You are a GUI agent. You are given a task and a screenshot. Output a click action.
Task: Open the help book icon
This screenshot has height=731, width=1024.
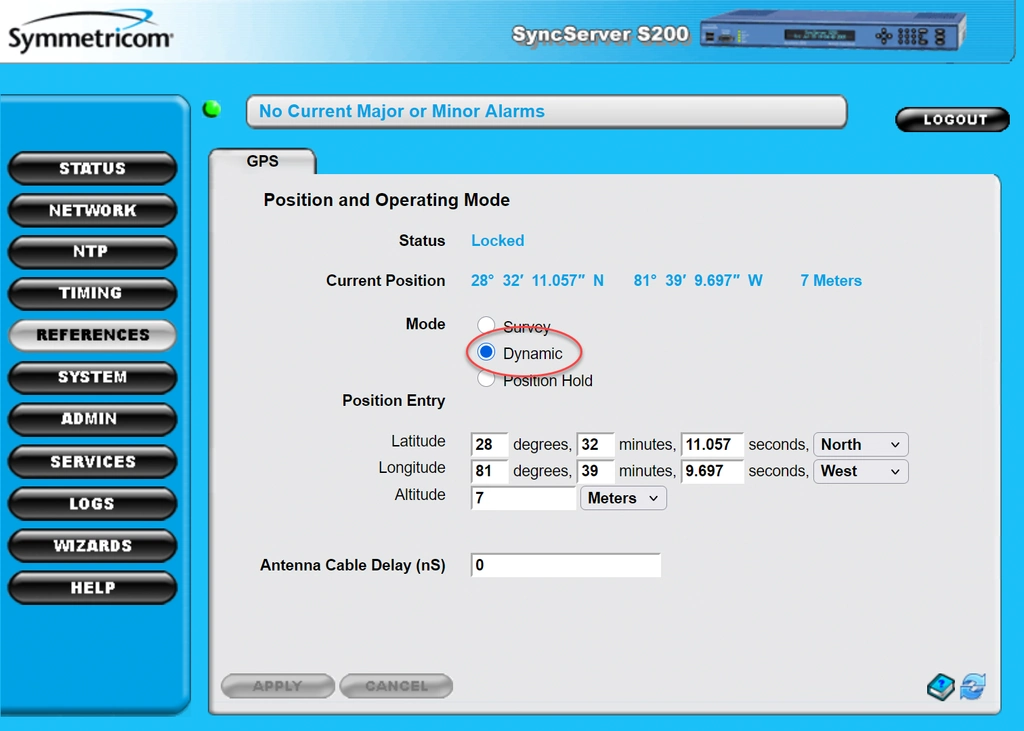pos(941,687)
